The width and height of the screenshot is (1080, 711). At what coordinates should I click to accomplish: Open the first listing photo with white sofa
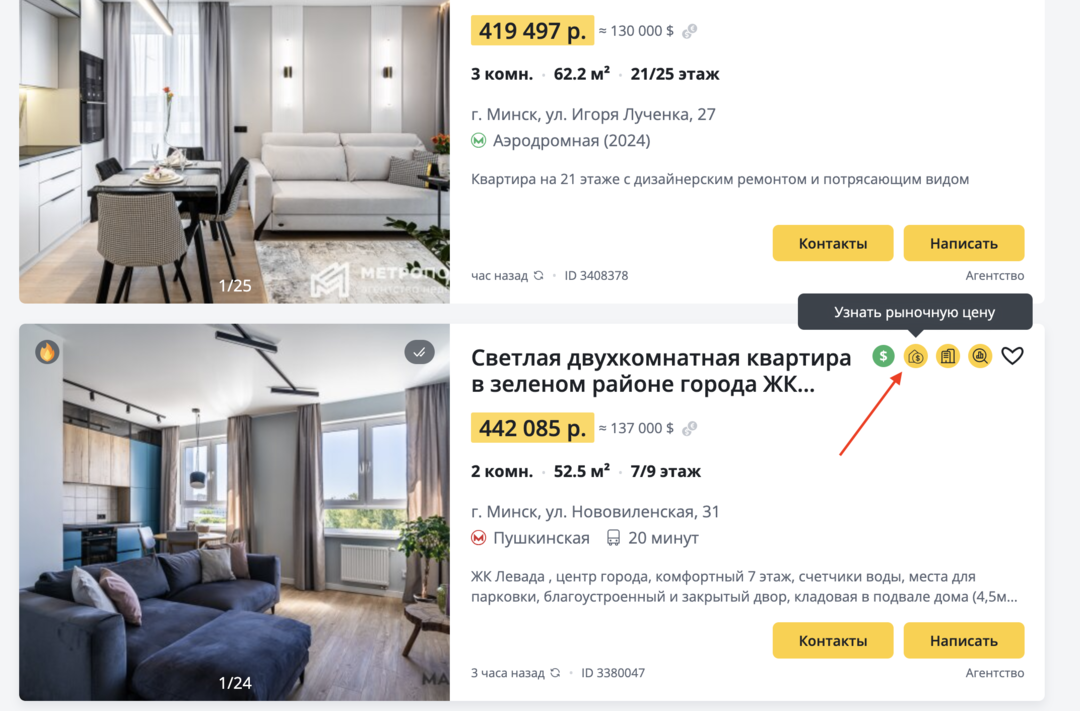tap(234, 152)
